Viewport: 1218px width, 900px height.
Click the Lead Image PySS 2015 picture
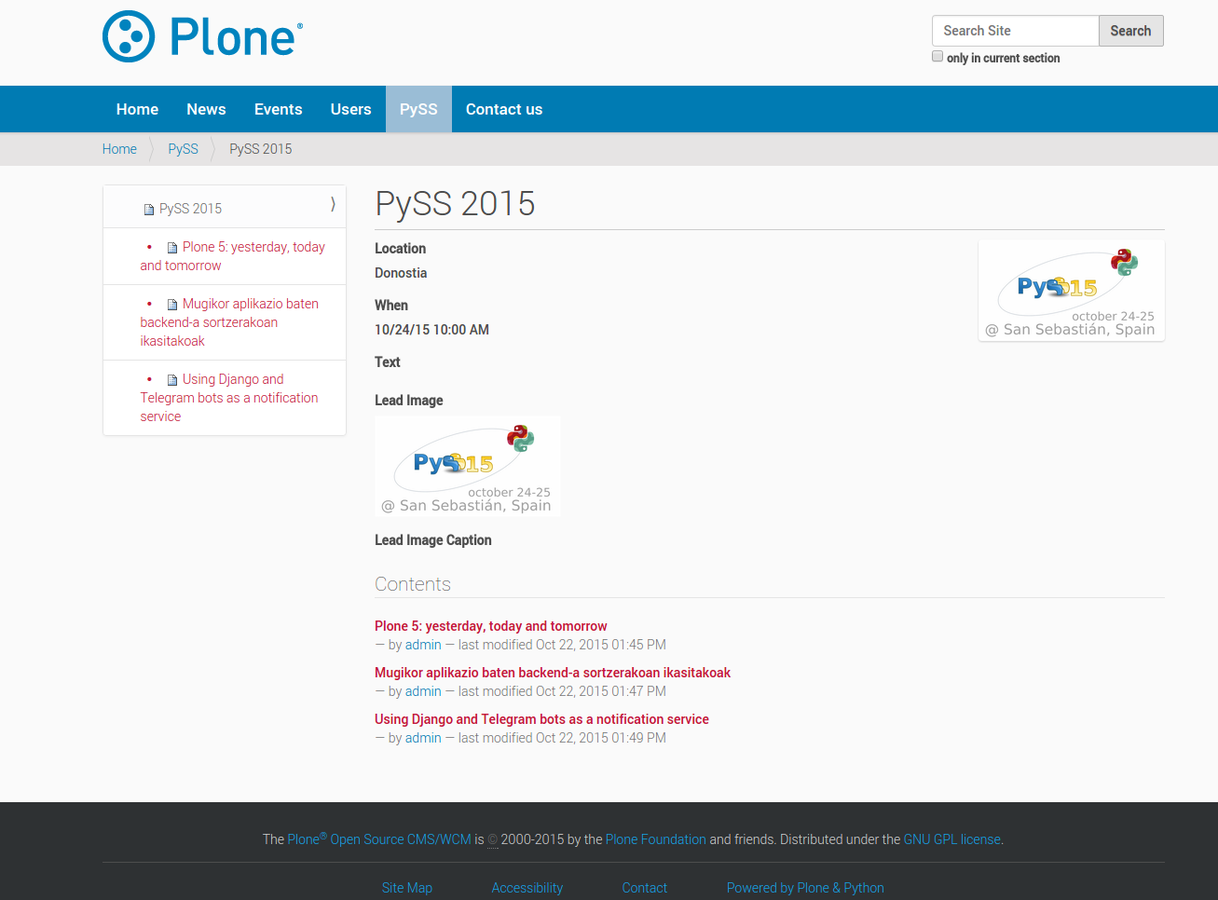pos(467,466)
